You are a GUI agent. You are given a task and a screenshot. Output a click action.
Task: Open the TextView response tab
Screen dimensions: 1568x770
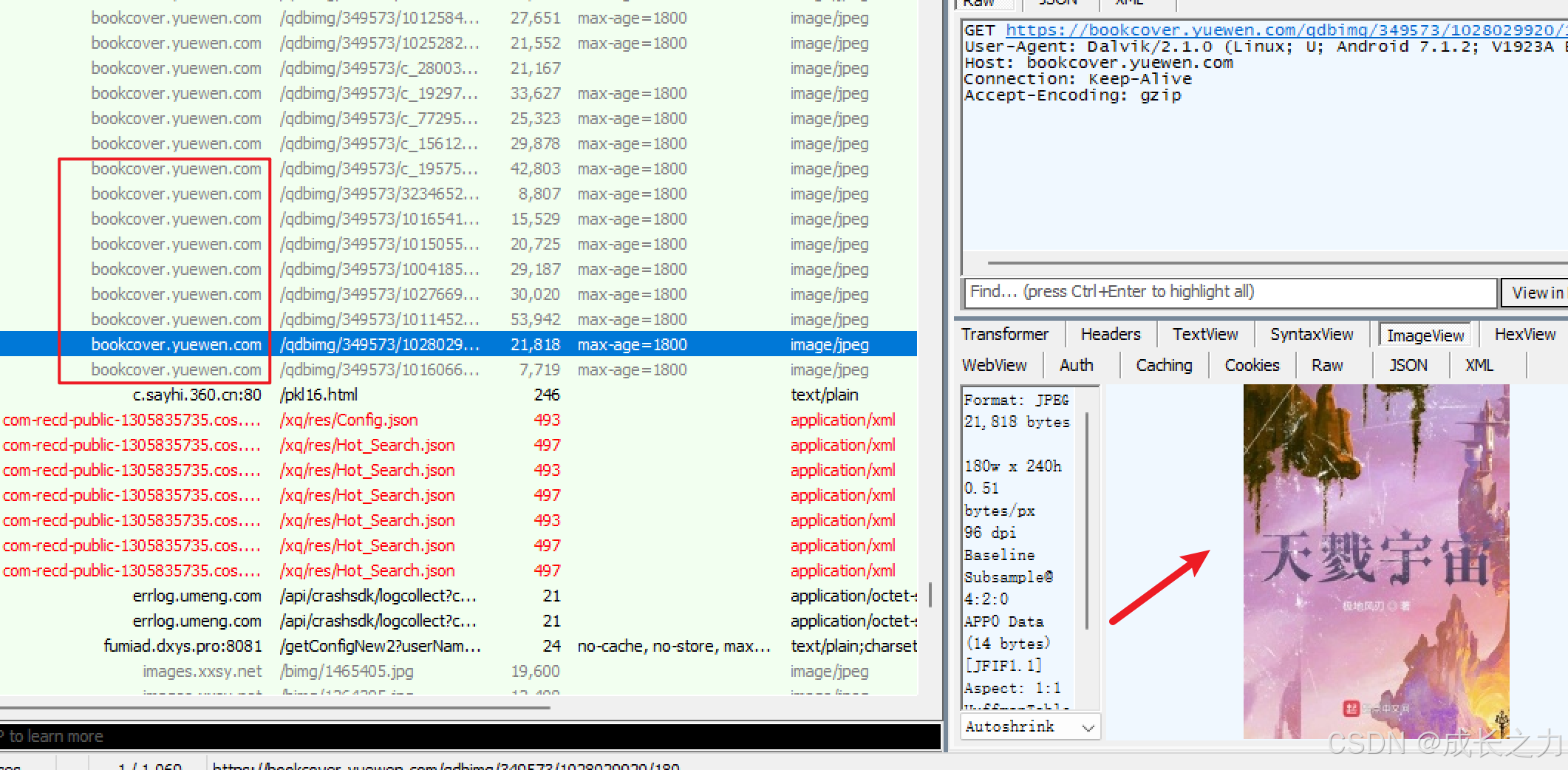tap(1204, 335)
